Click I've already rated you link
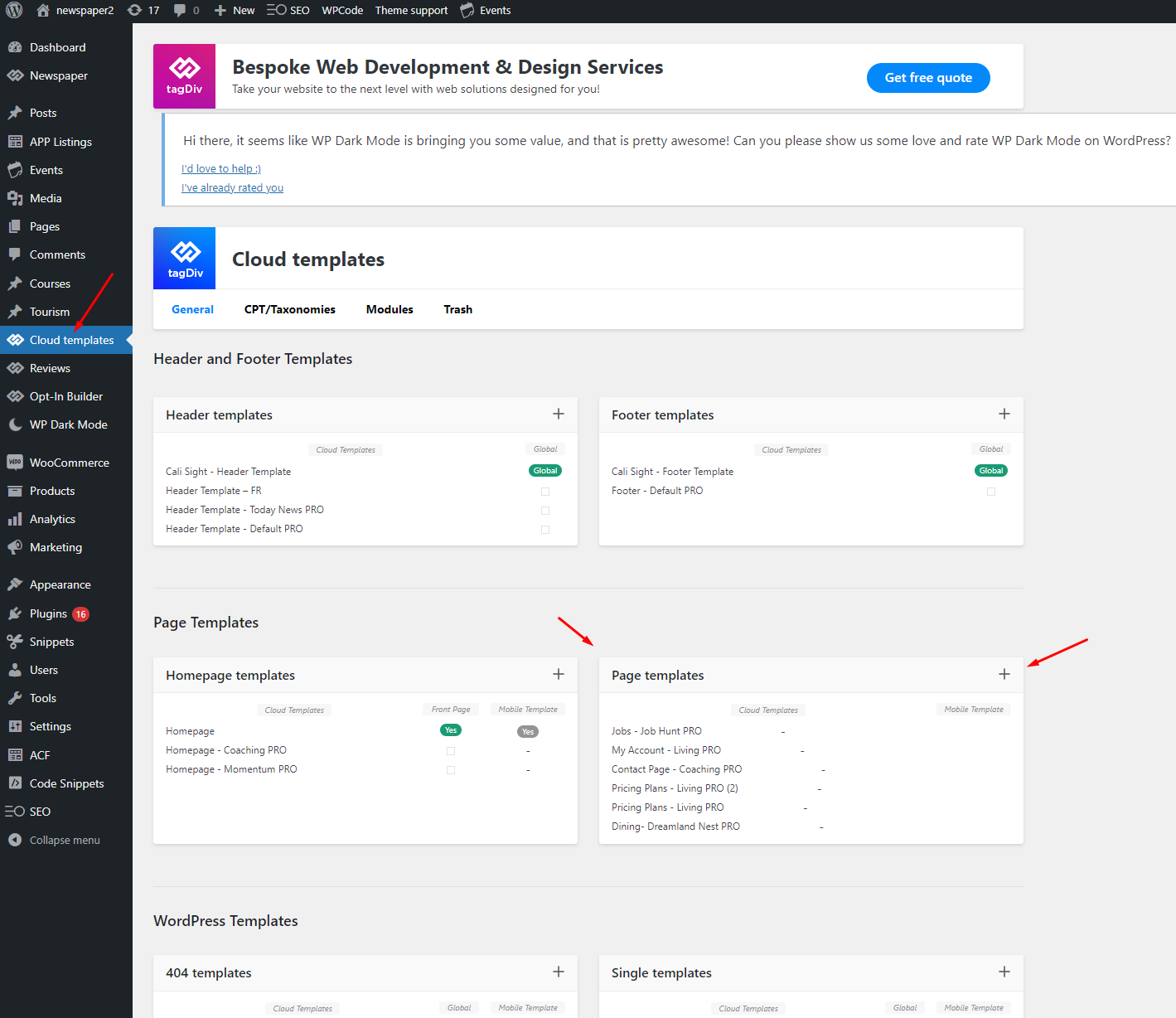1176x1018 pixels. (x=232, y=188)
